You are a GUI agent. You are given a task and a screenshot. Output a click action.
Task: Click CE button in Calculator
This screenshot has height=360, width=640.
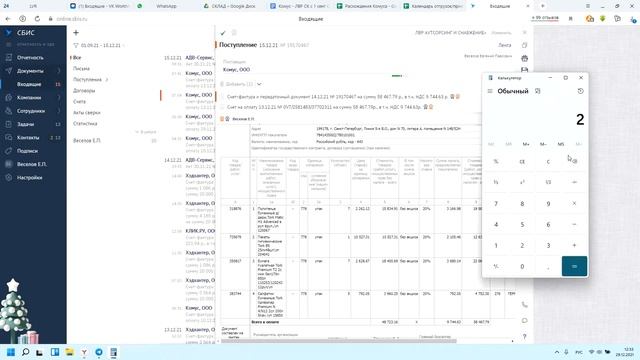[522, 162]
